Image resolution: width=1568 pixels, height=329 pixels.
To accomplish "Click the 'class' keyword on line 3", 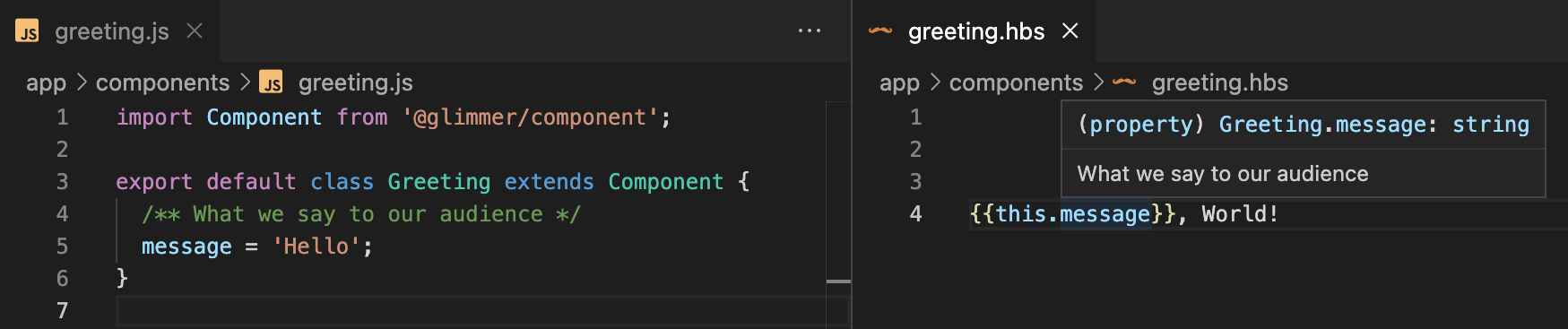I will pyautogui.click(x=342, y=182).
